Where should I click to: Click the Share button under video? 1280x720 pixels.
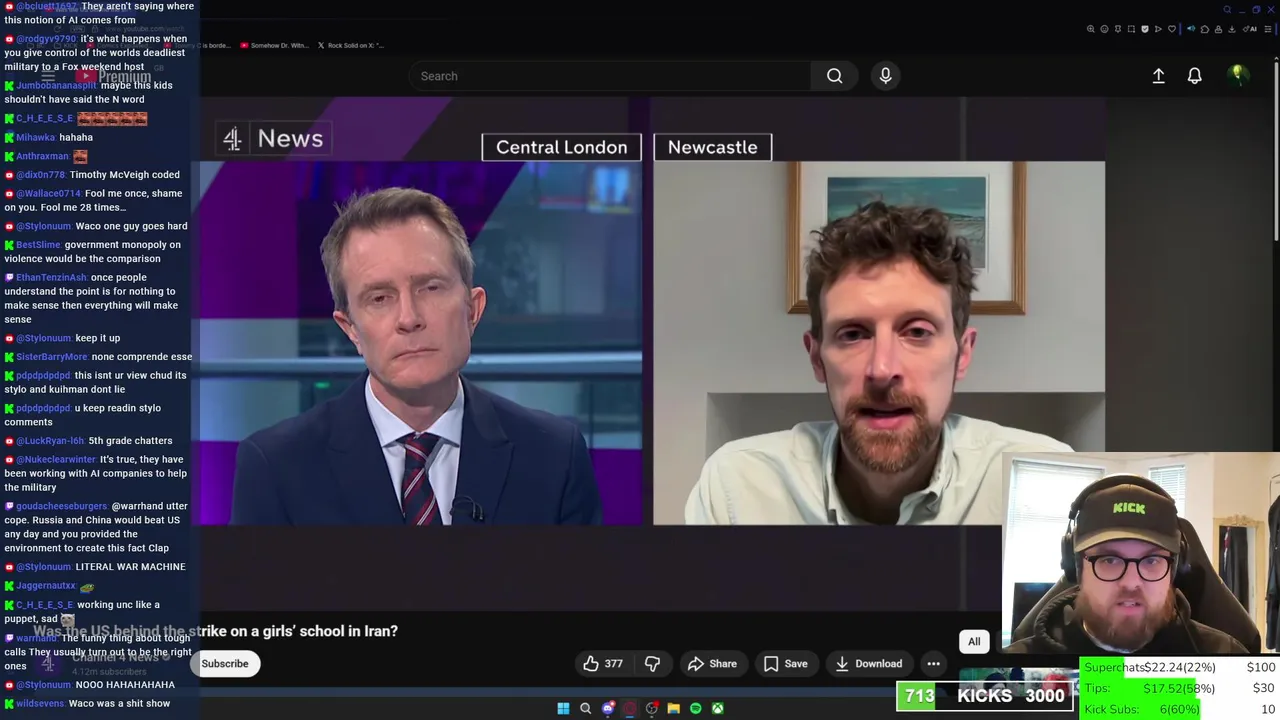(712, 664)
